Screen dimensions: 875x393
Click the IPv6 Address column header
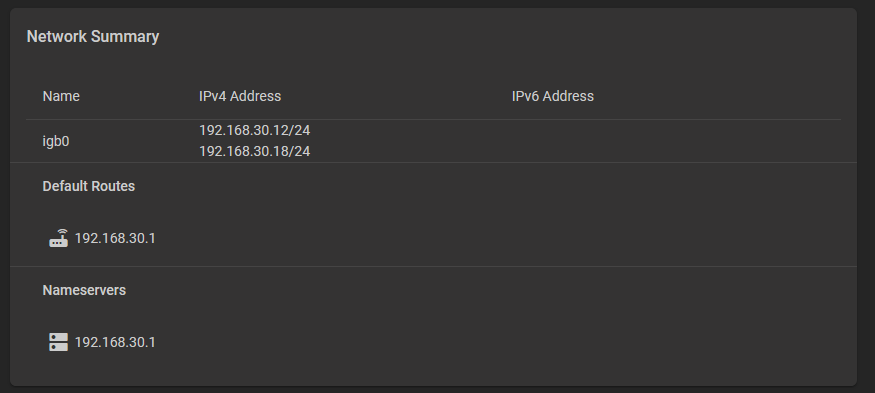tap(552, 96)
